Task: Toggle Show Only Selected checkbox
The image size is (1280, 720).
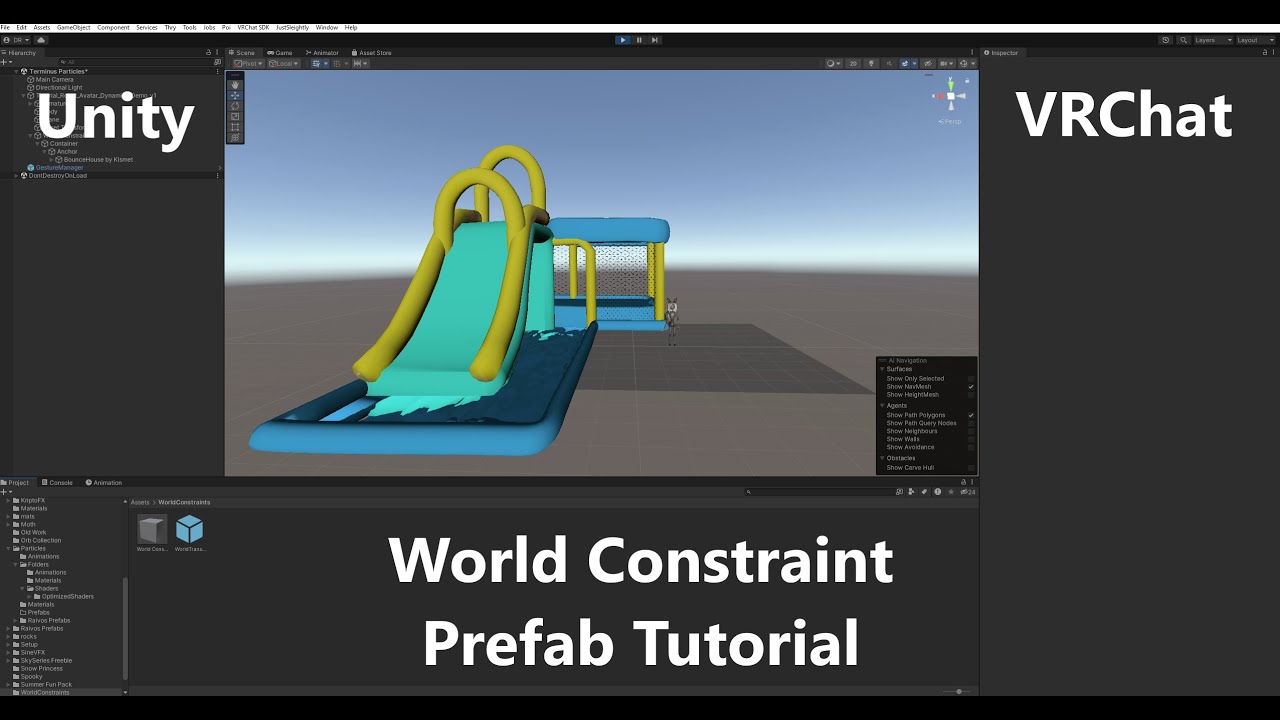Action: tap(971, 379)
